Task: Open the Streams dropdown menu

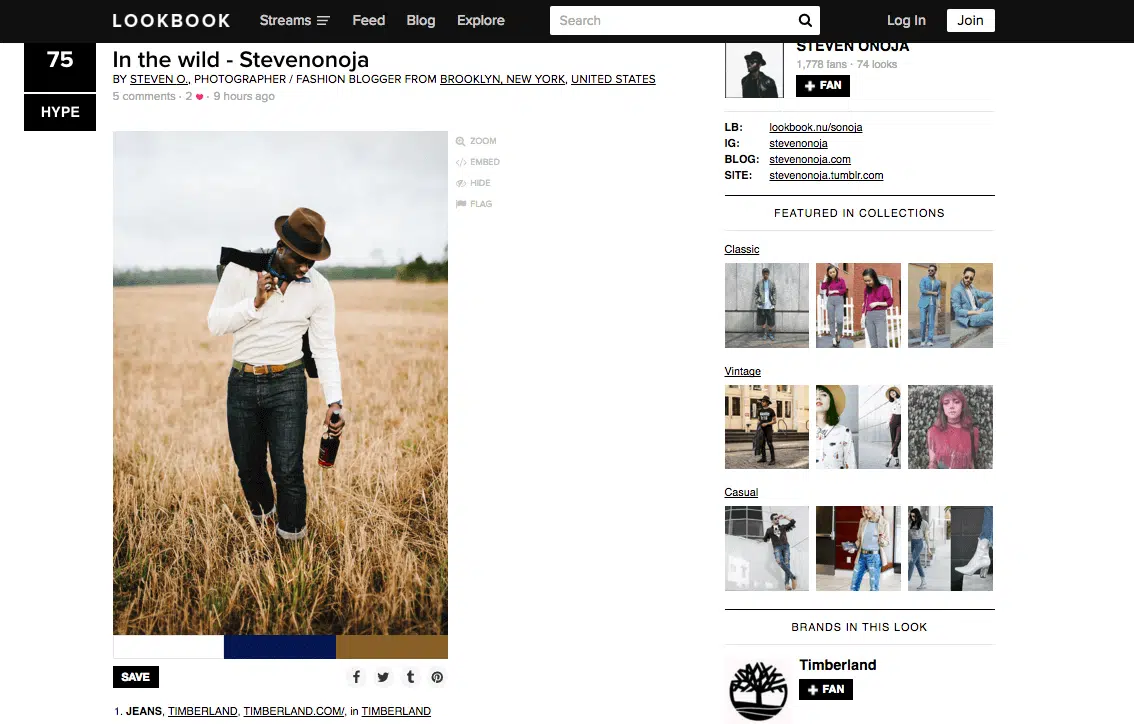Action: (294, 20)
